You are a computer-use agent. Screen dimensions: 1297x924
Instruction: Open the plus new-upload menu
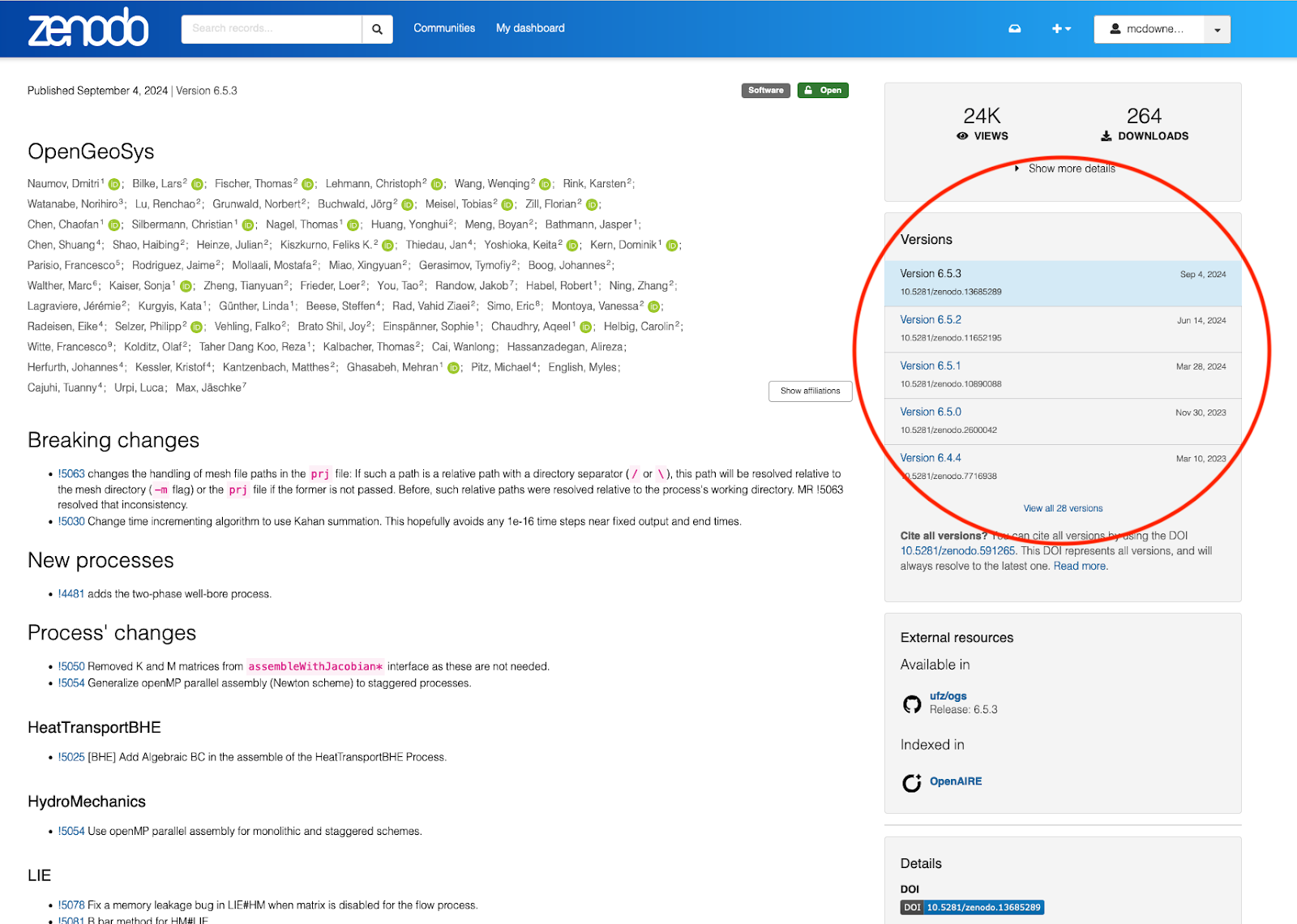click(1061, 28)
